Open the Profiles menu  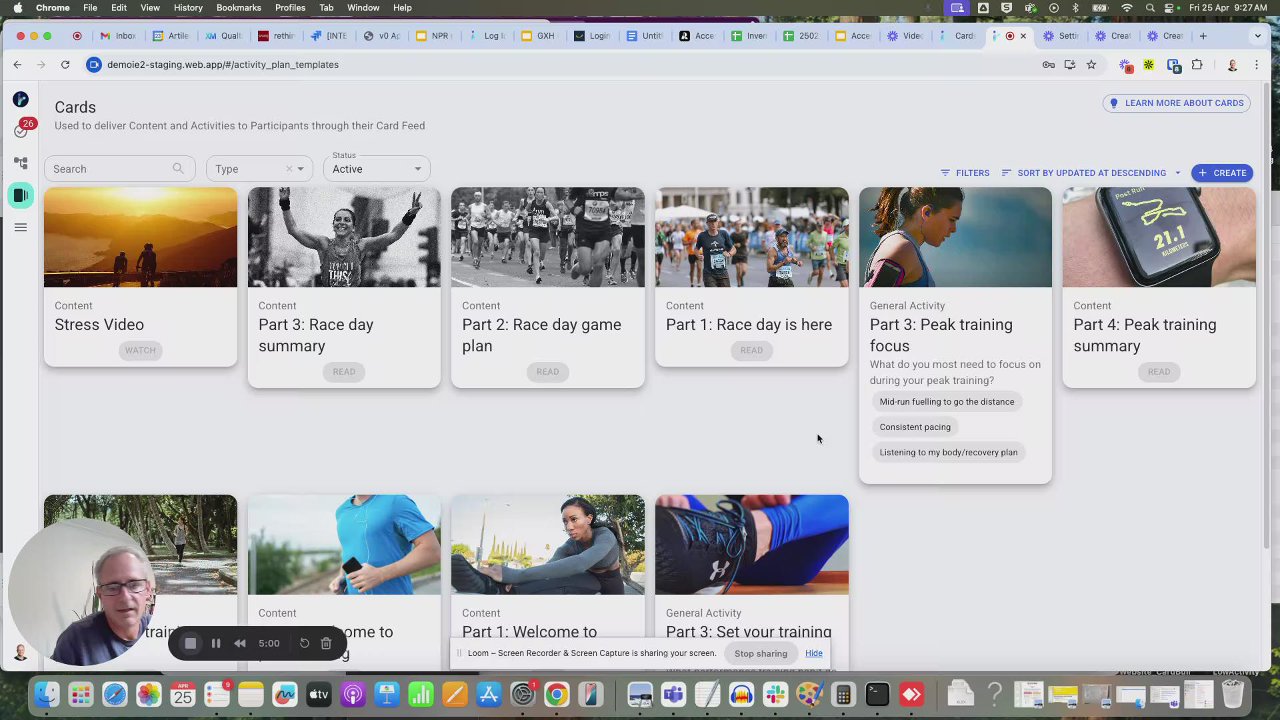(290, 8)
